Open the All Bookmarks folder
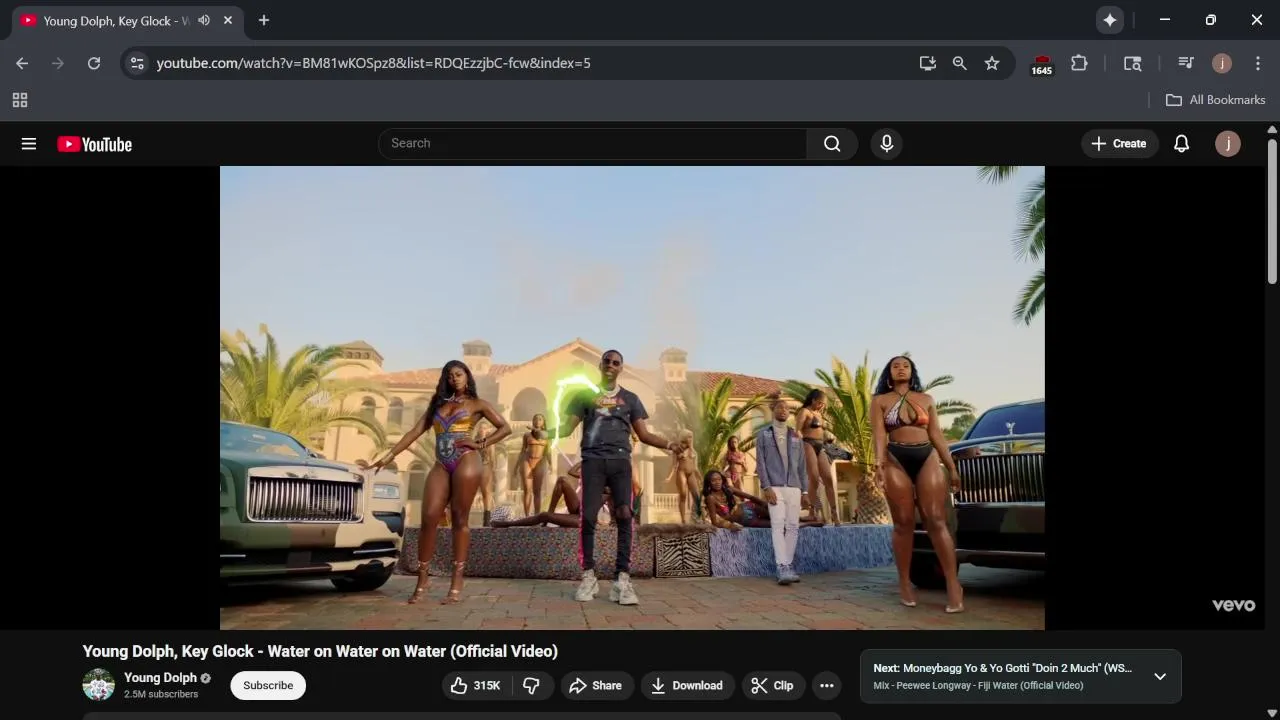 [x=1216, y=100]
